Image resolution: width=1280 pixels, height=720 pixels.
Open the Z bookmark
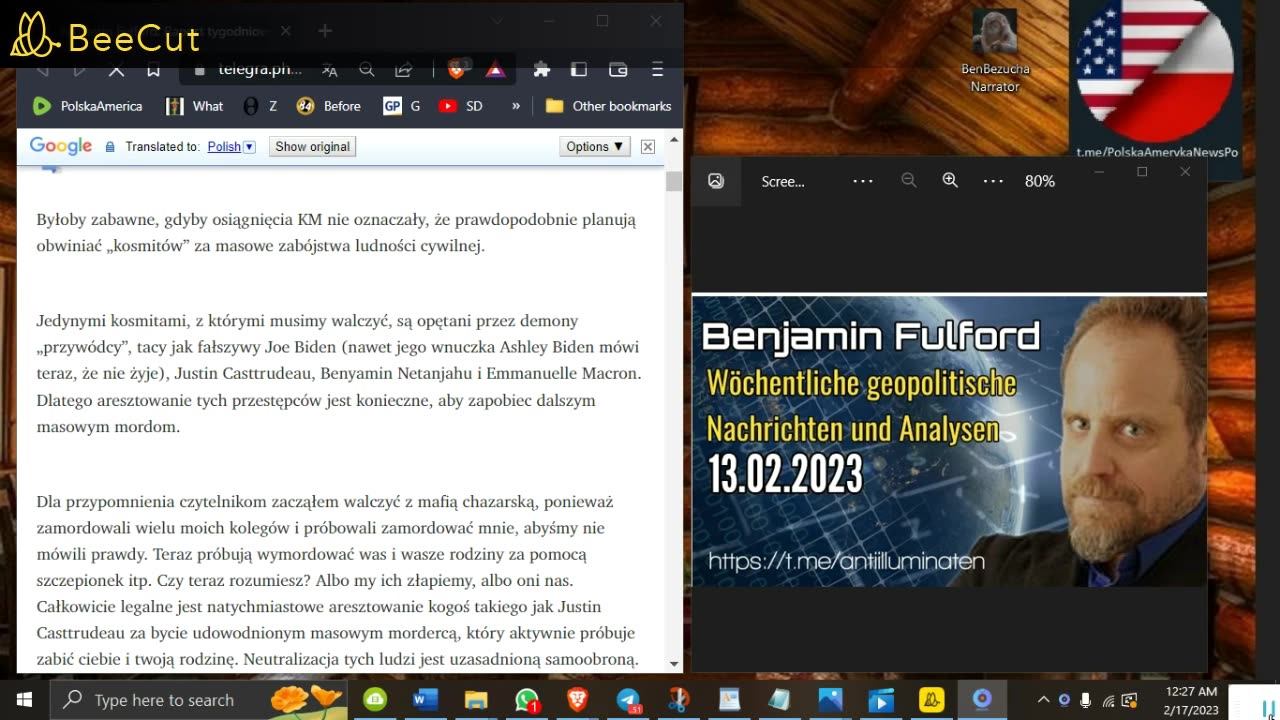pos(260,106)
